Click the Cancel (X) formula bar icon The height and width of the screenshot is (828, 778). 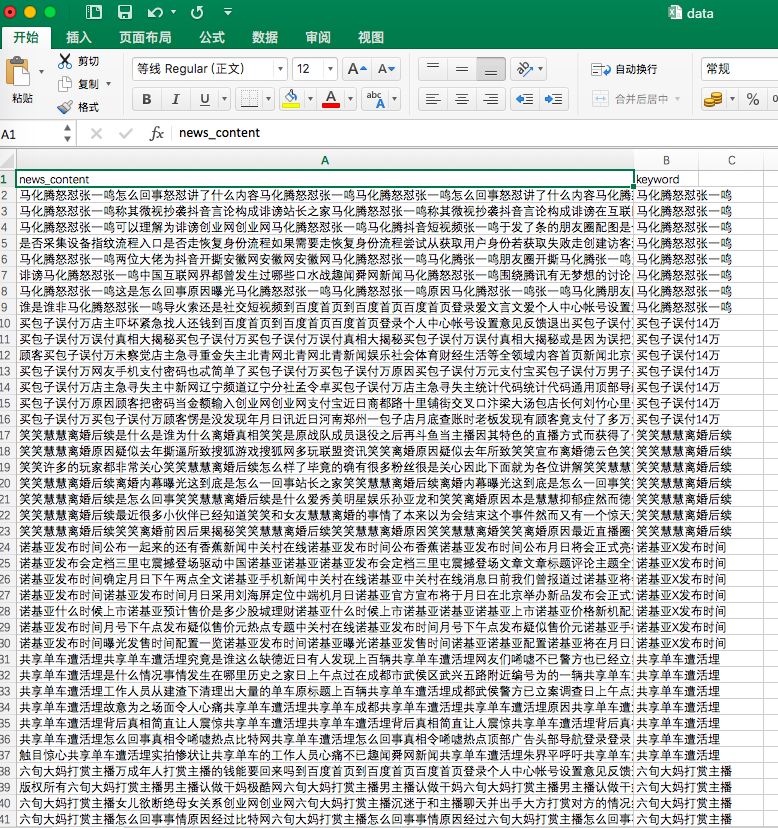click(96, 134)
